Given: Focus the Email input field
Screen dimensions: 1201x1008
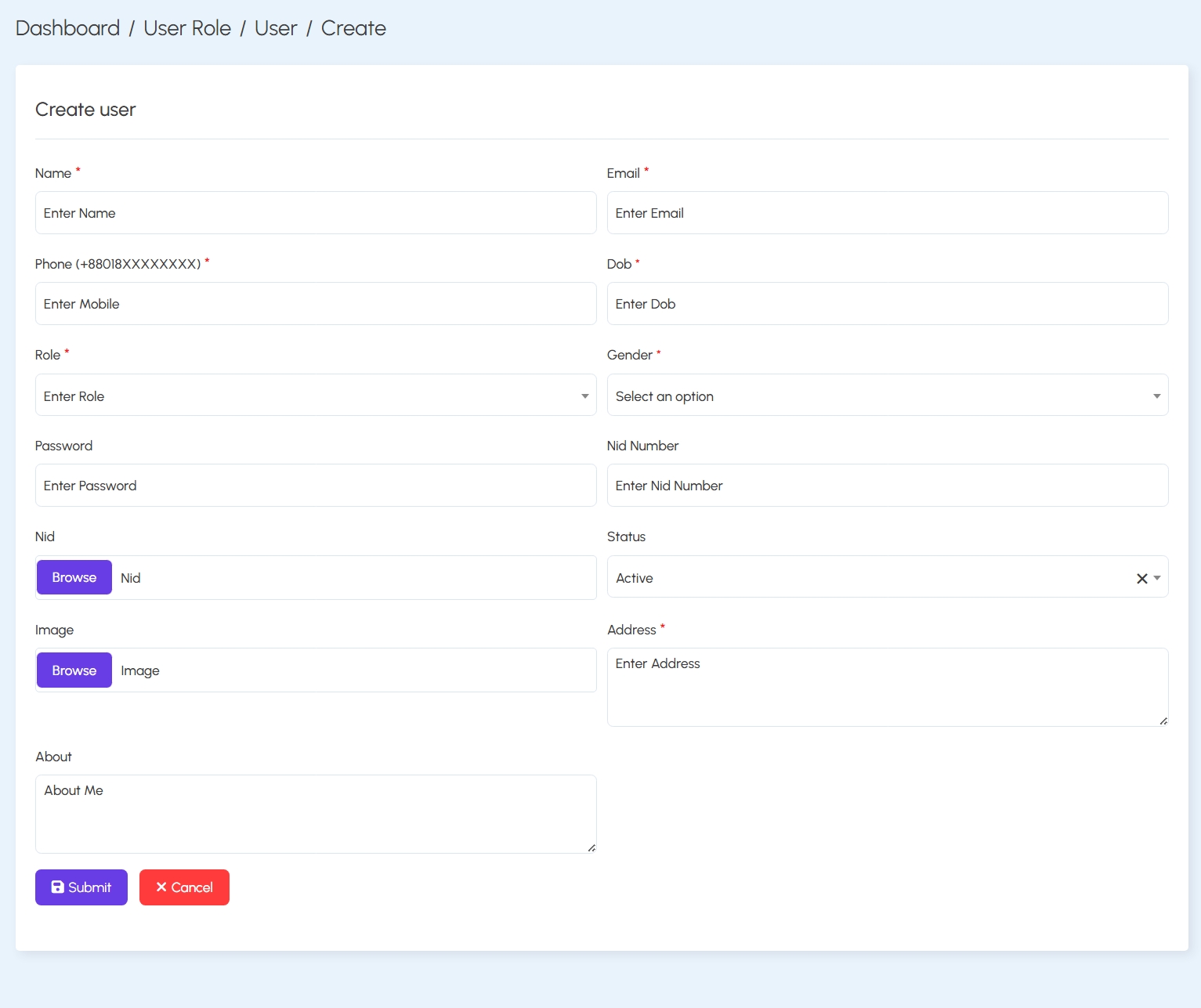Looking at the screenshot, I should click(x=888, y=213).
